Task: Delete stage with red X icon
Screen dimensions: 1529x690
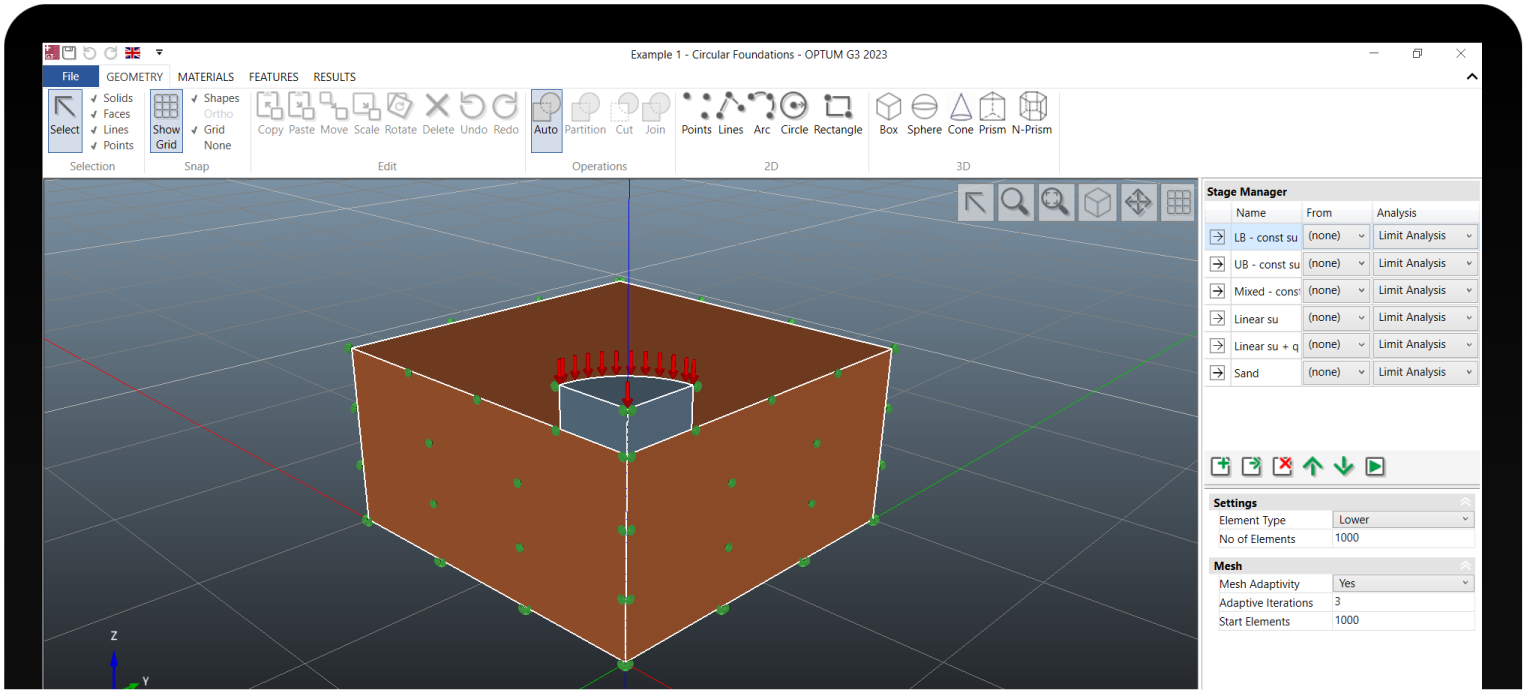Action: [1283, 466]
